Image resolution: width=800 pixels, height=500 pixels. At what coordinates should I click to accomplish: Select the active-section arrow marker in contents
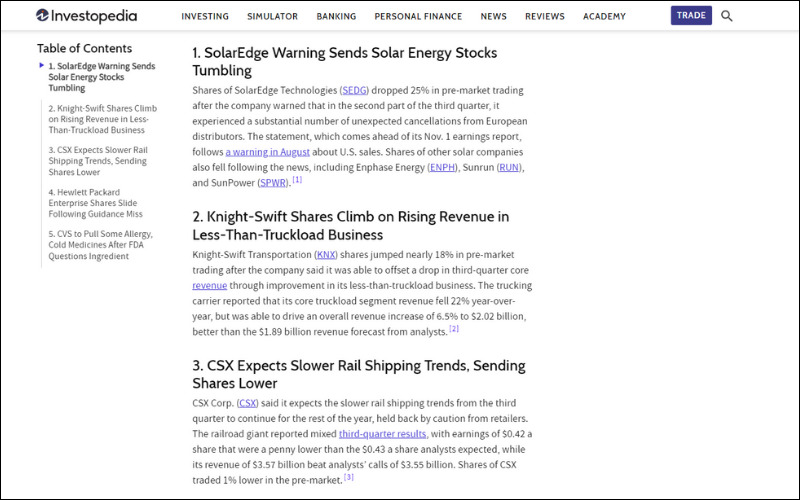(41, 65)
